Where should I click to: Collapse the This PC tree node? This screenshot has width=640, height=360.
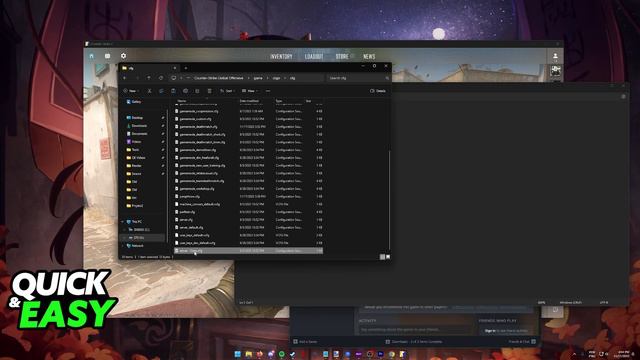[122, 222]
